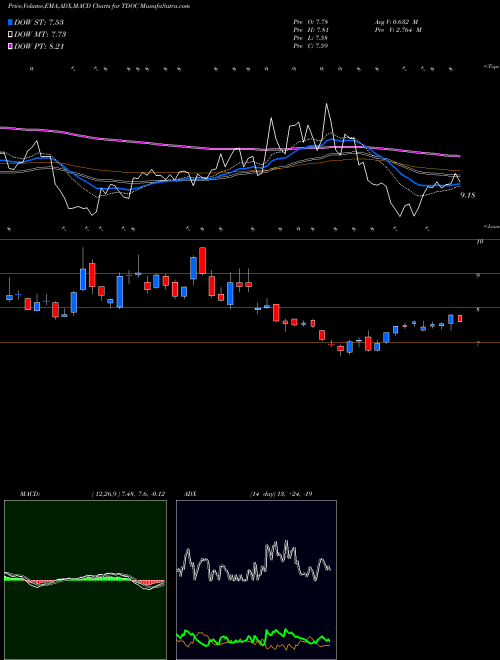The image size is (500, 660).
Task: Select the 'DOW MT: 7.73' legend text
Action: click(x=40, y=35)
